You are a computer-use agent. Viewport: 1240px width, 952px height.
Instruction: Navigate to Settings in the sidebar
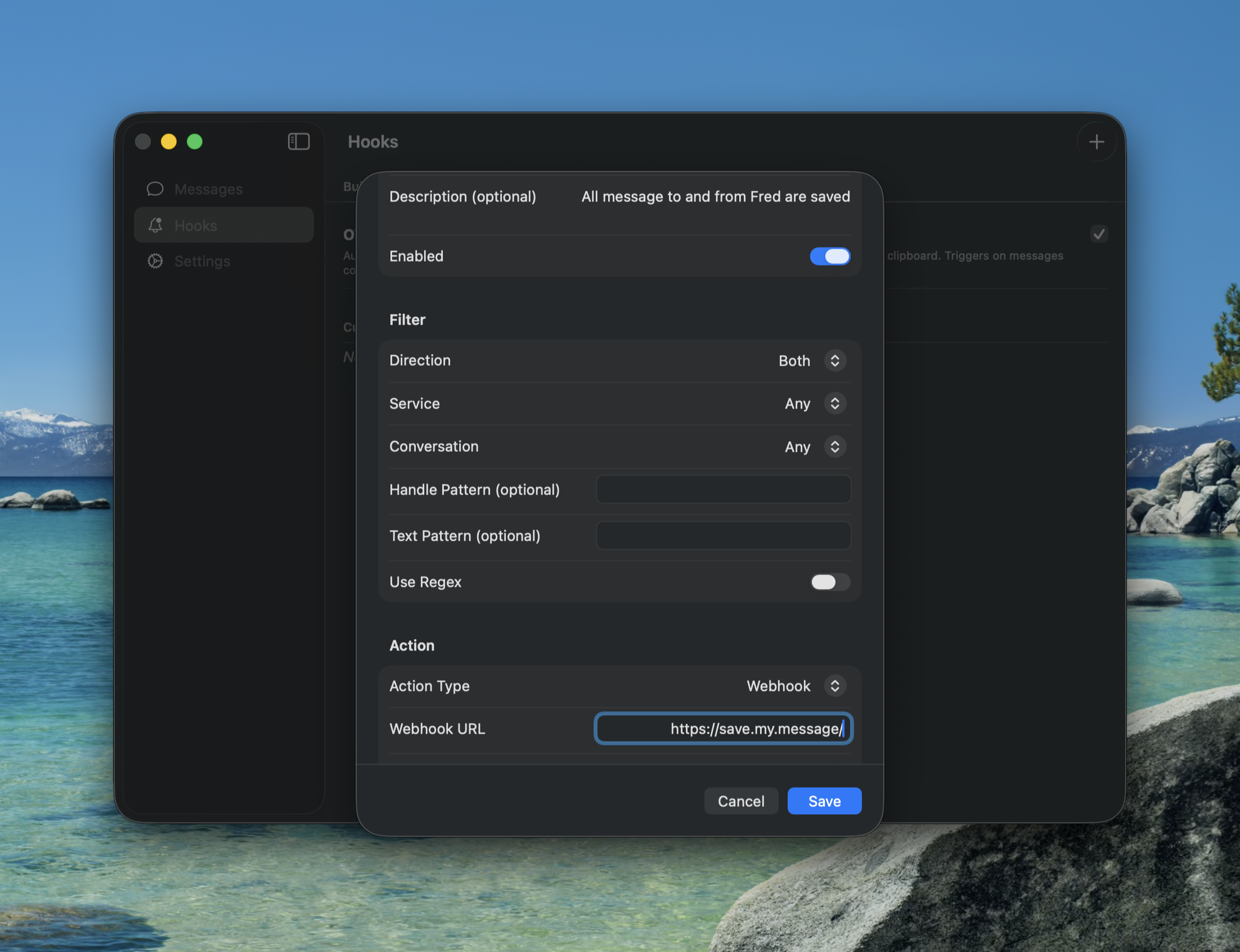point(201,261)
